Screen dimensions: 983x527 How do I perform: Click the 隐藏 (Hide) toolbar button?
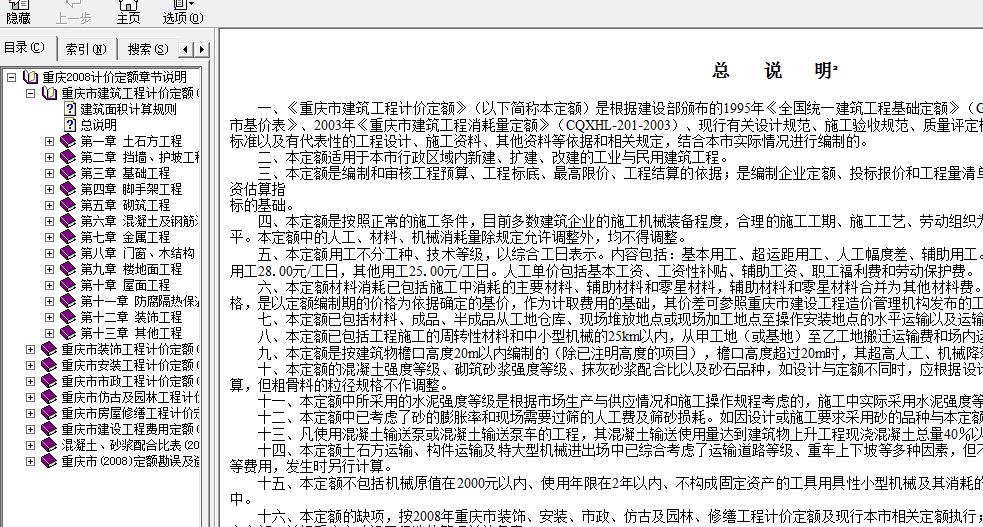coord(18,12)
